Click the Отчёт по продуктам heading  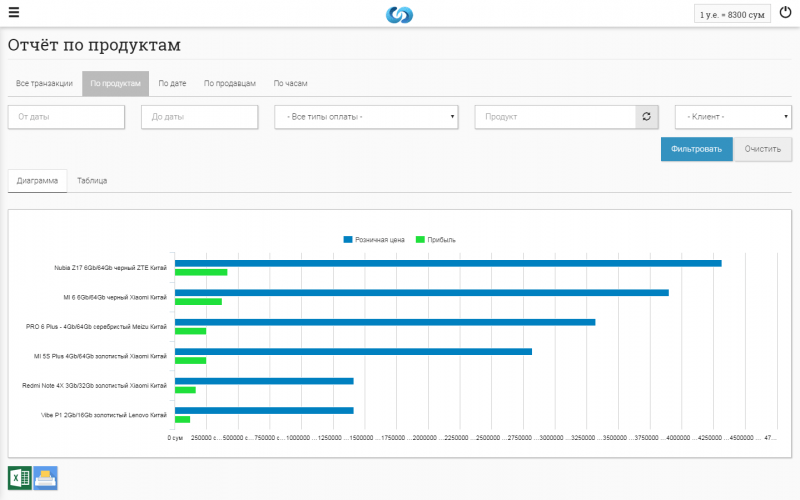(94, 45)
